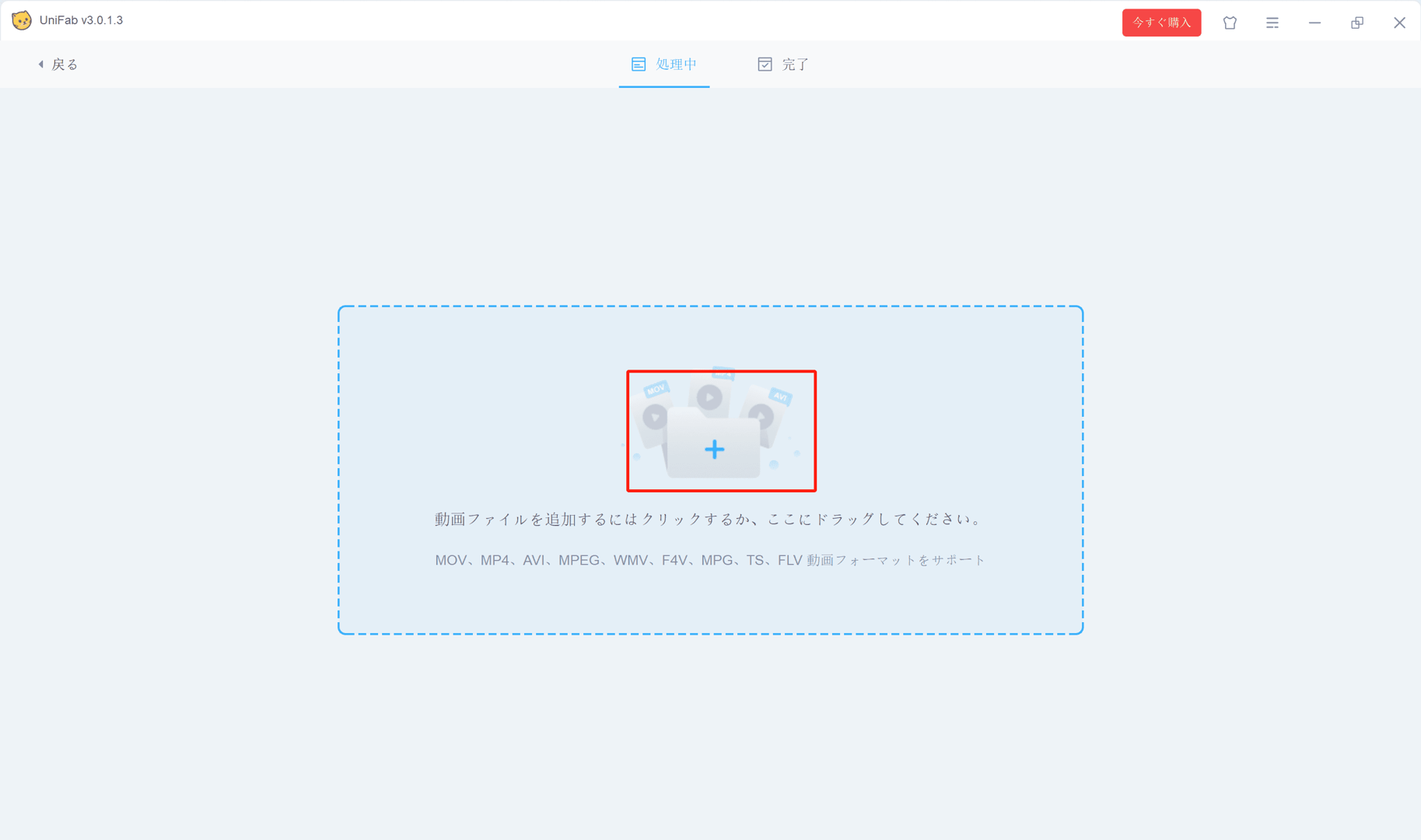Viewport: 1421px width, 840px height.
Task: Click the back arrow next to 戻る
Action: point(40,65)
